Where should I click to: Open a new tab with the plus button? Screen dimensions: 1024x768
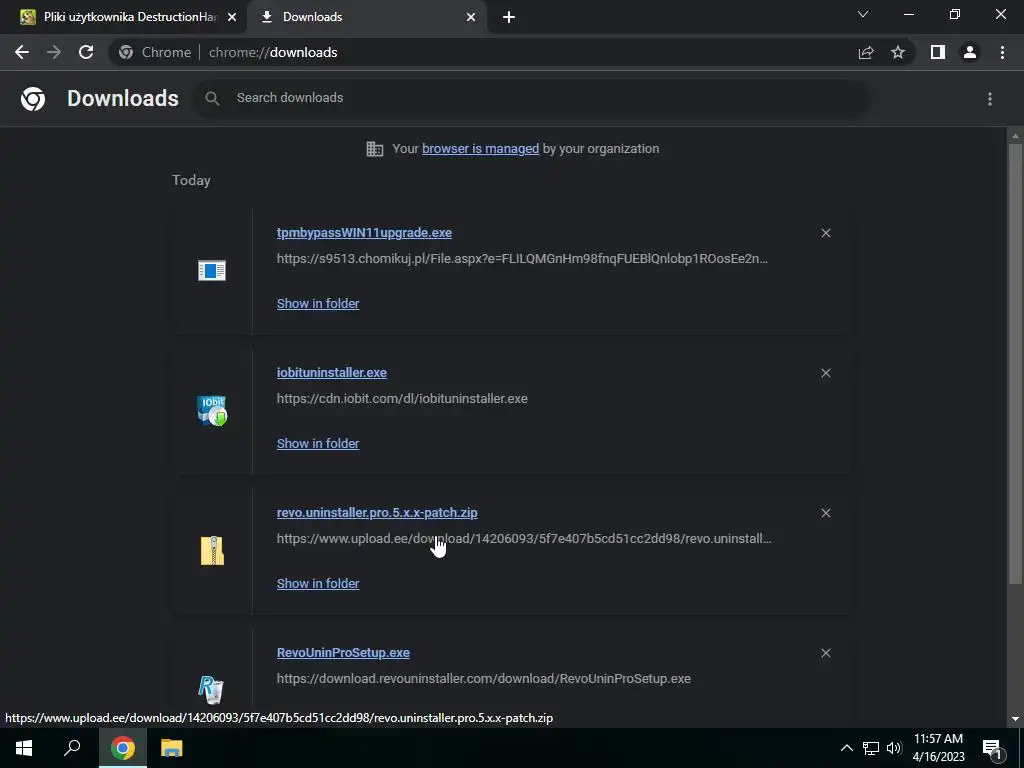tap(509, 17)
